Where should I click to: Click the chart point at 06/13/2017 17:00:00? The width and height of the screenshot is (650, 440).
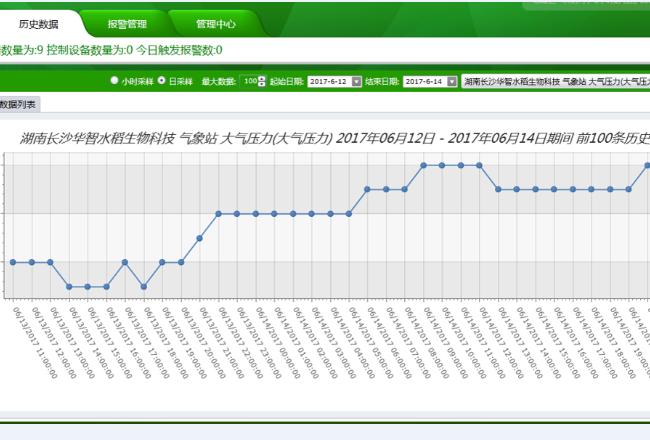(x=125, y=262)
